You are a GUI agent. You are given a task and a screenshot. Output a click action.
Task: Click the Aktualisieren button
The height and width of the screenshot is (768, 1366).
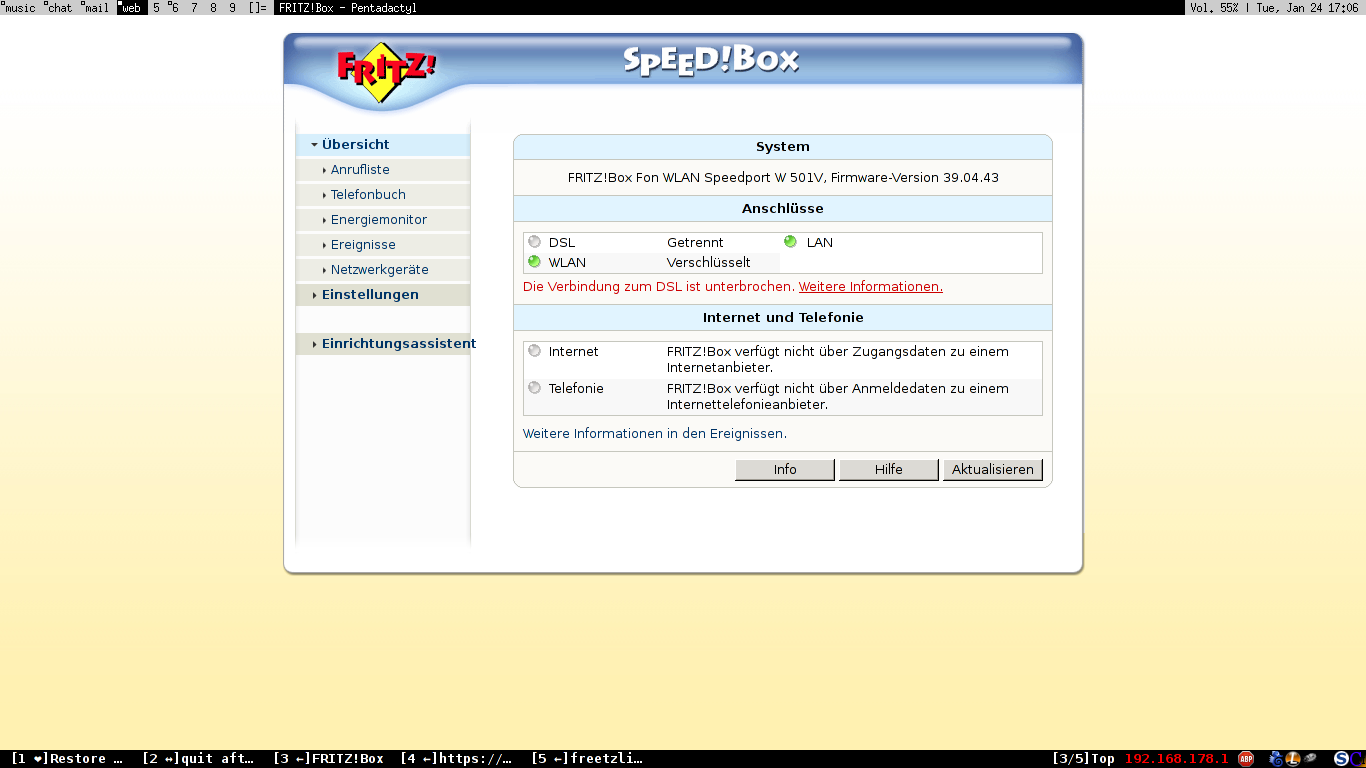993,470
